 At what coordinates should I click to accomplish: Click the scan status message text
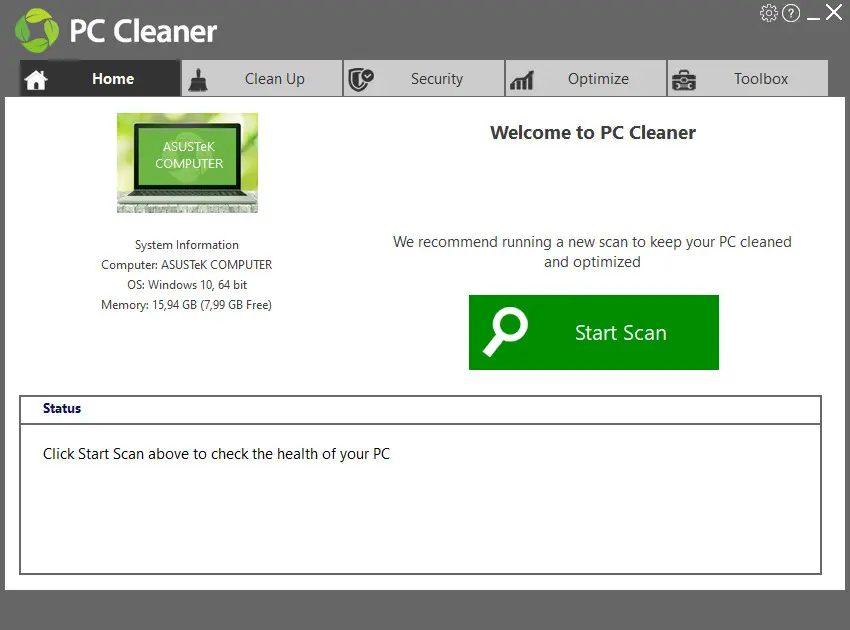[x=215, y=453]
